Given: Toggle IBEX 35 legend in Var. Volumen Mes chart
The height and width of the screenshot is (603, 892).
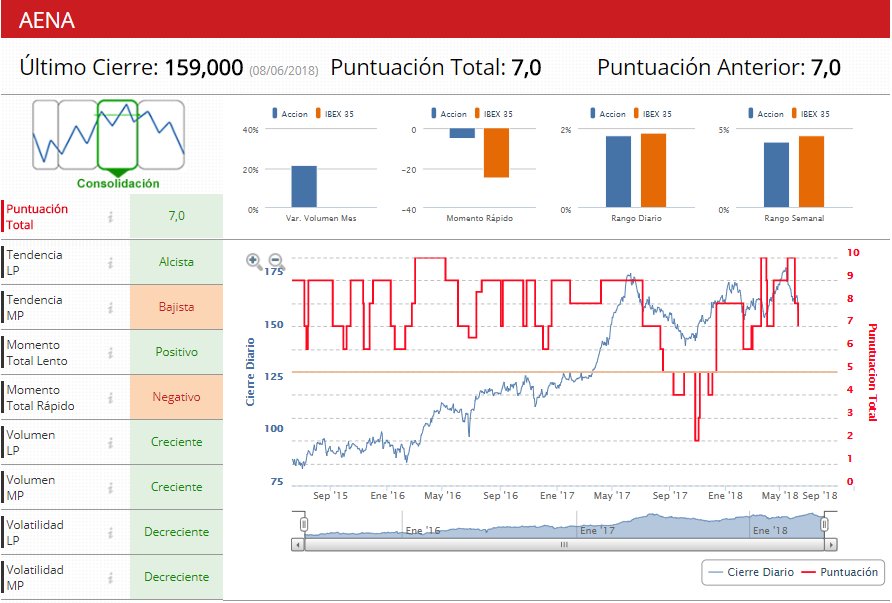Looking at the screenshot, I should tap(335, 114).
